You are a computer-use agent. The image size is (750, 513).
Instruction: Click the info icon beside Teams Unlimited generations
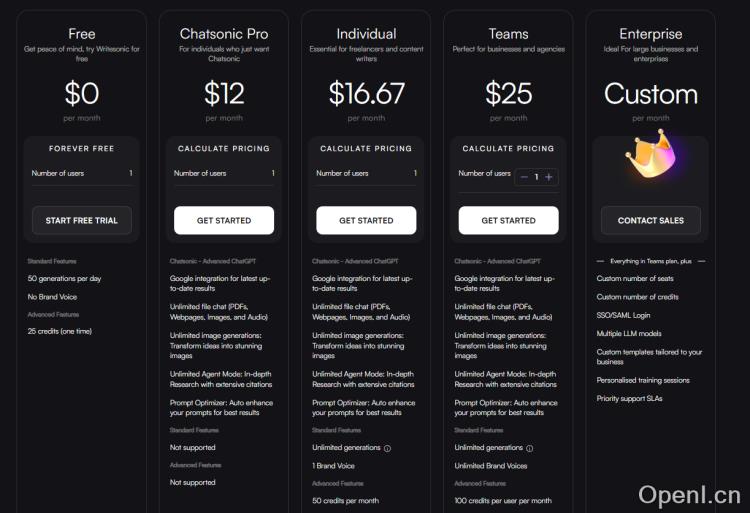coord(530,448)
